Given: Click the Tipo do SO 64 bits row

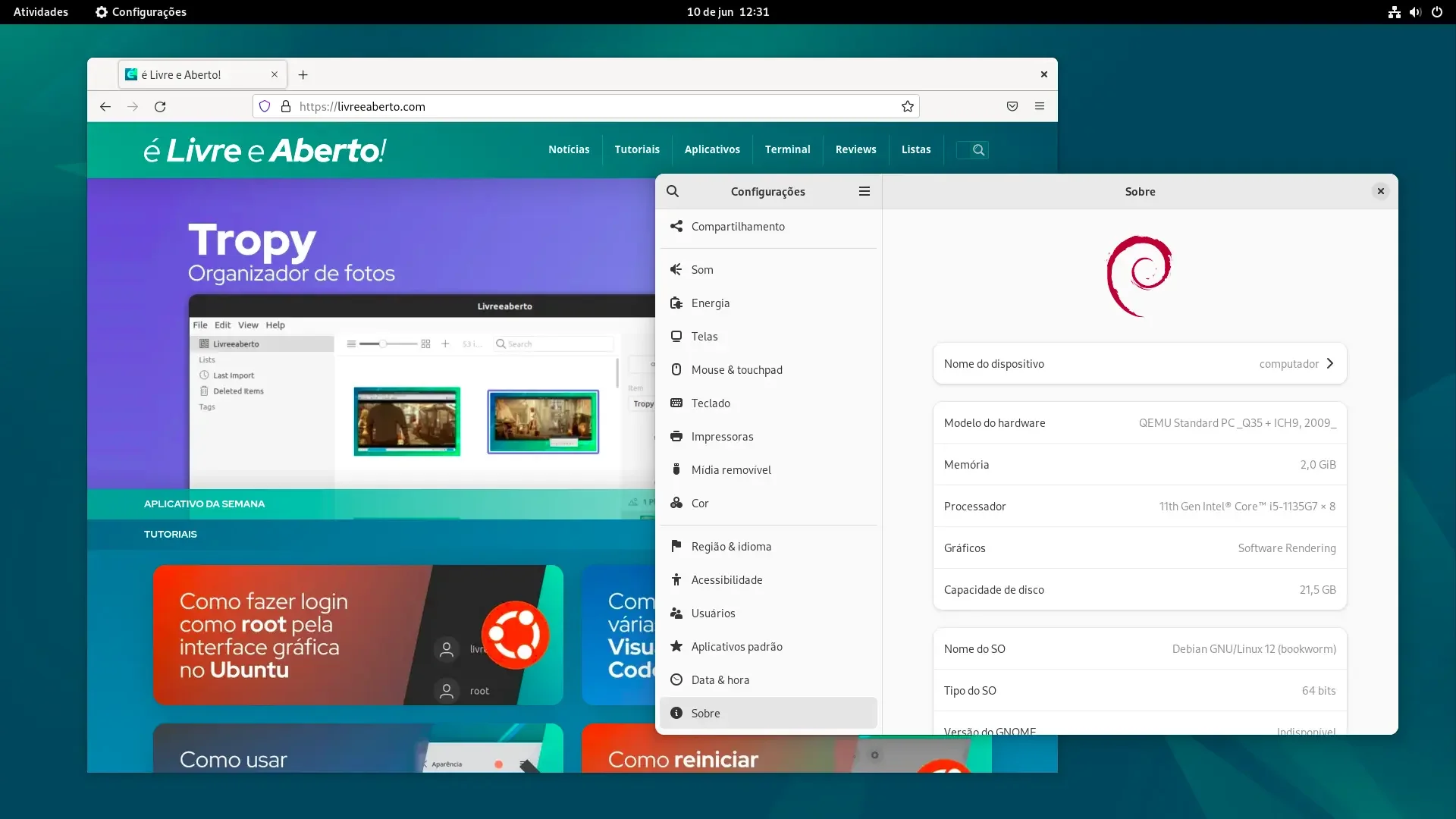Looking at the screenshot, I should [x=1140, y=691].
